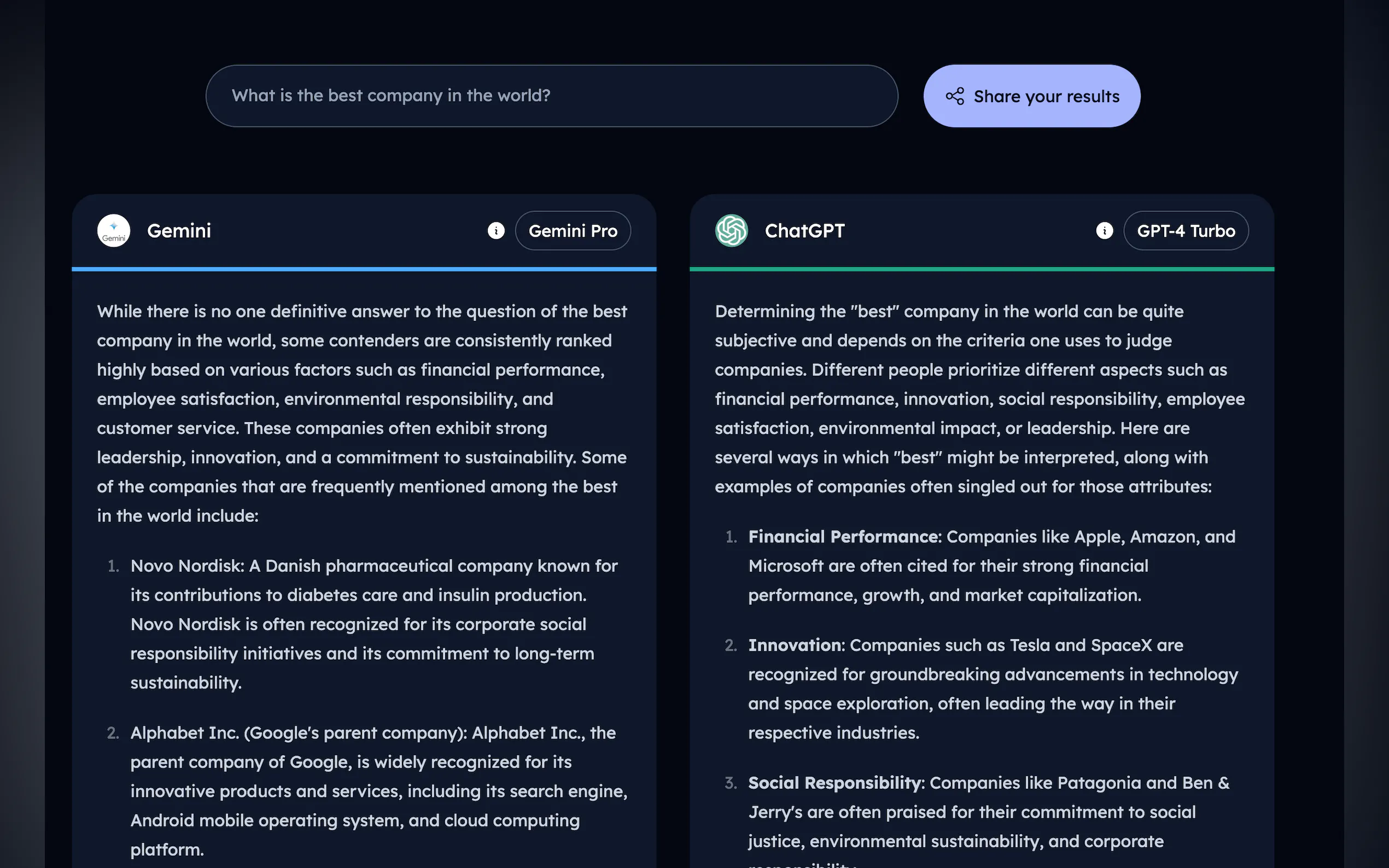Click the Innovation heading in ChatGPT's answer

click(x=795, y=645)
